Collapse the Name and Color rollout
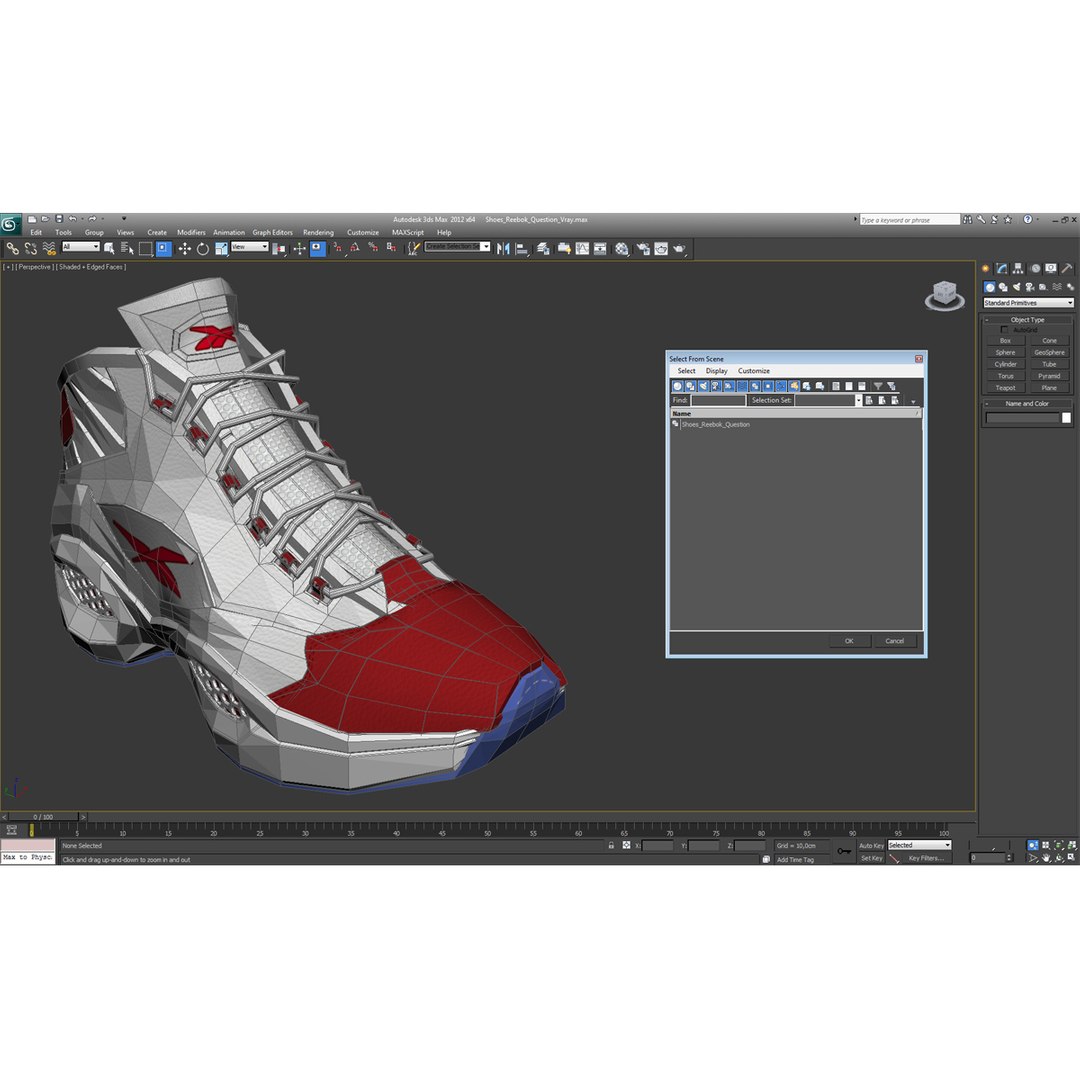The image size is (1080, 1080). (1027, 404)
